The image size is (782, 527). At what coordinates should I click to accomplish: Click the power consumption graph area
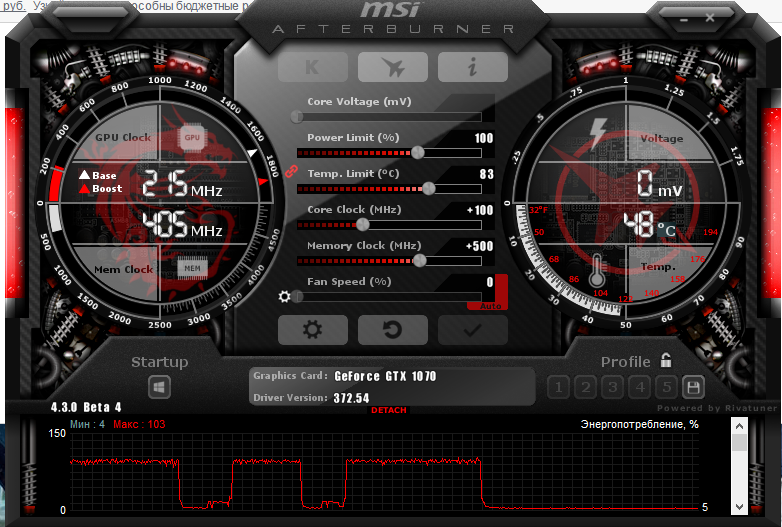(384, 471)
